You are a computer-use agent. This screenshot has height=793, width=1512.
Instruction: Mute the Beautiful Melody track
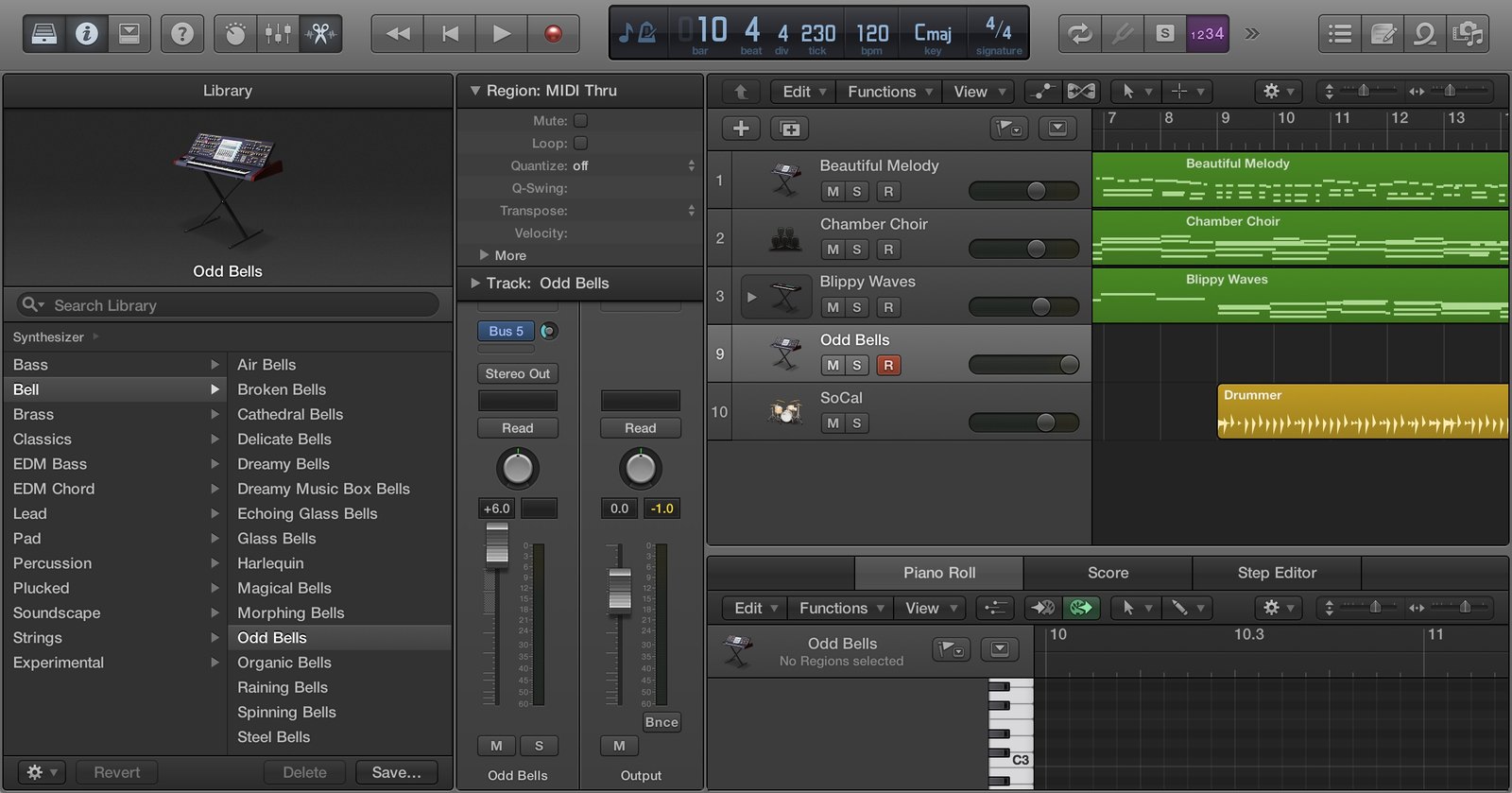pos(833,192)
